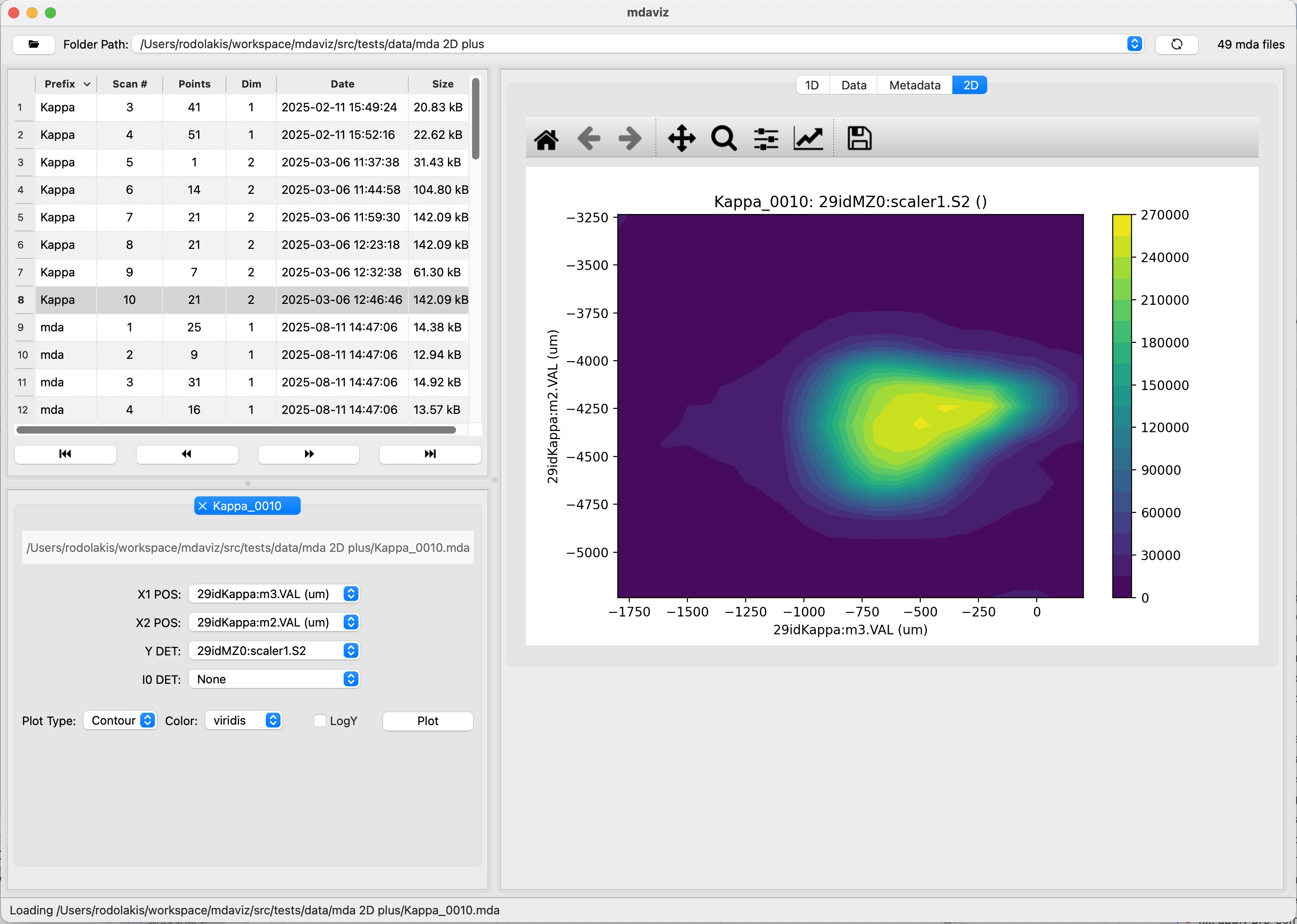
Task: Click the 49 mda files label
Action: click(1250, 44)
